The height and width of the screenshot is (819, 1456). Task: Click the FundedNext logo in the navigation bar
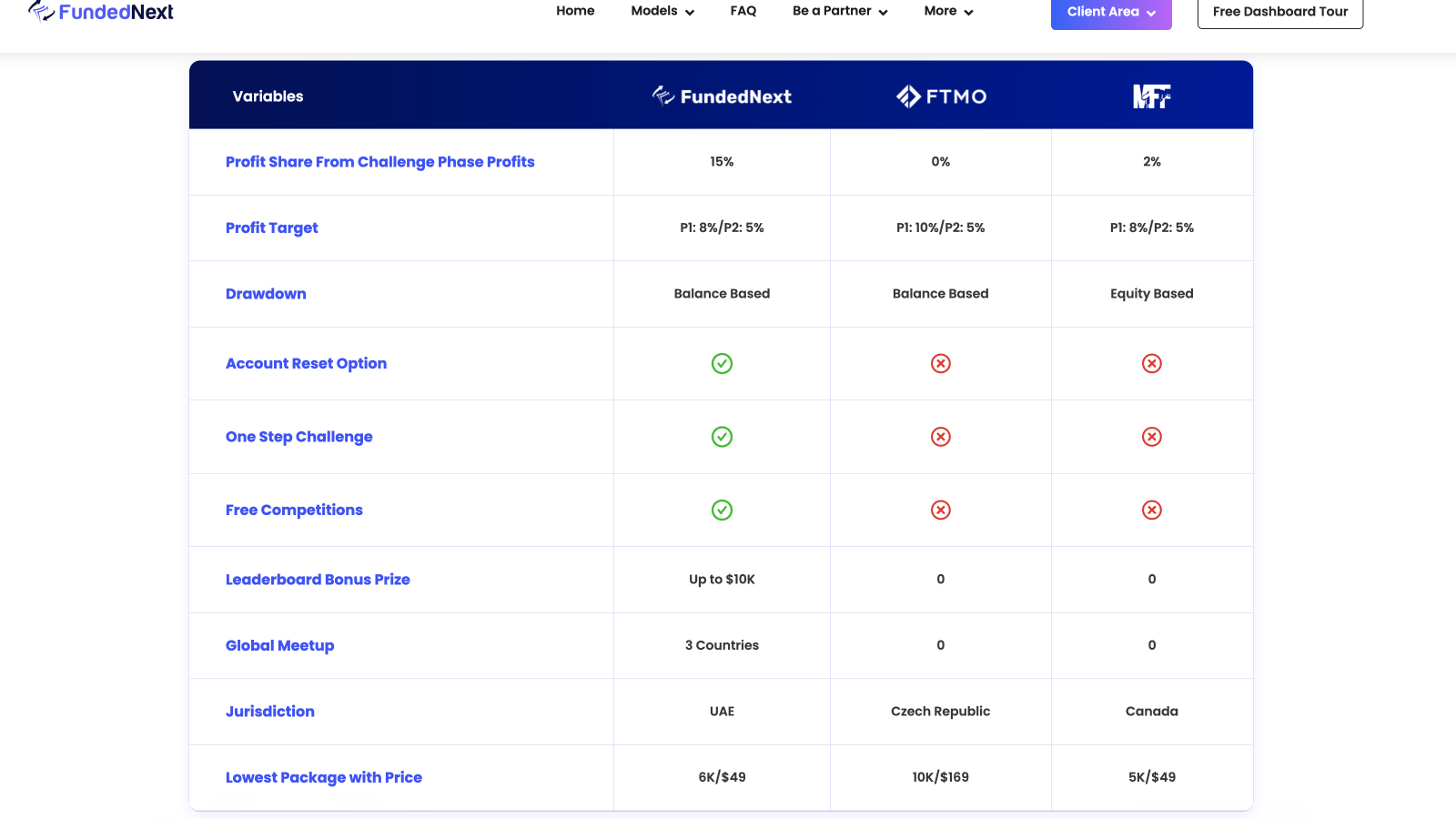pyautogui.click(x=100, y=12)
